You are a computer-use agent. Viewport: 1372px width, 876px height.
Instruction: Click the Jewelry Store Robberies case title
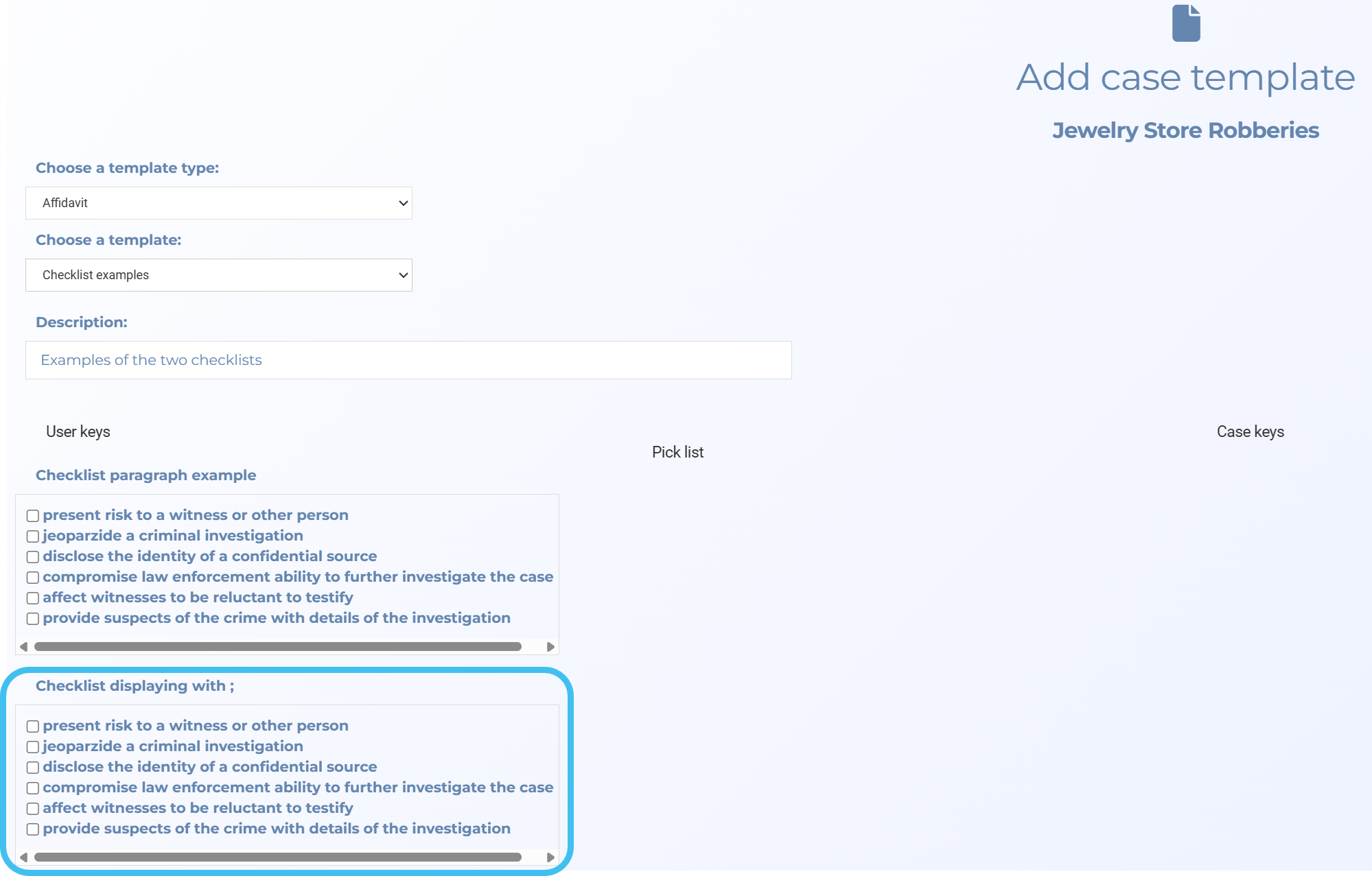[x=1185, y=130]
